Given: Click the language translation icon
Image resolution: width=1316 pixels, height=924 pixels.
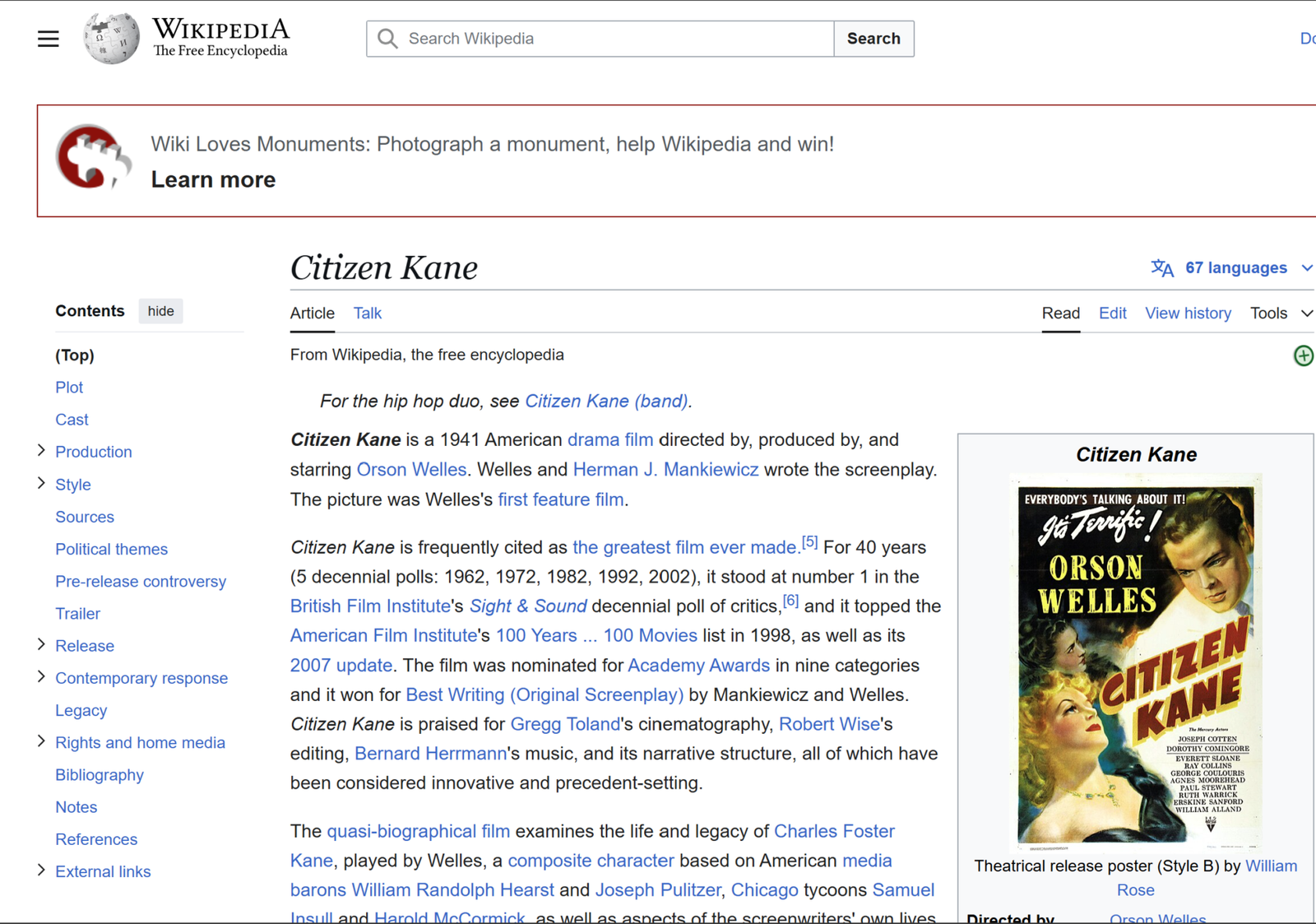Looking at the screenshot, I should [x=1161, y=268].
